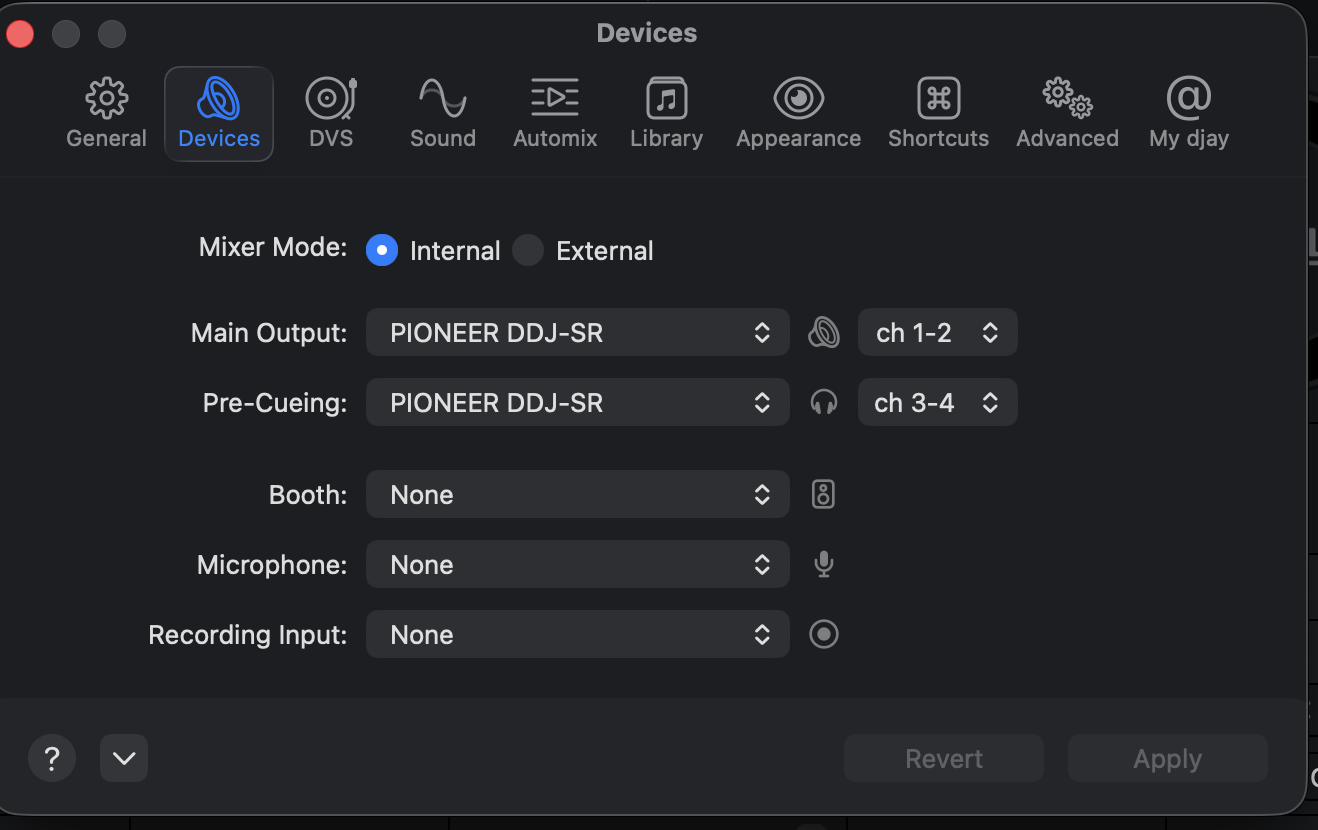Open the Microphone input dropdown
This screenshot has height=830, width=1318.
[x=578, y=564]
